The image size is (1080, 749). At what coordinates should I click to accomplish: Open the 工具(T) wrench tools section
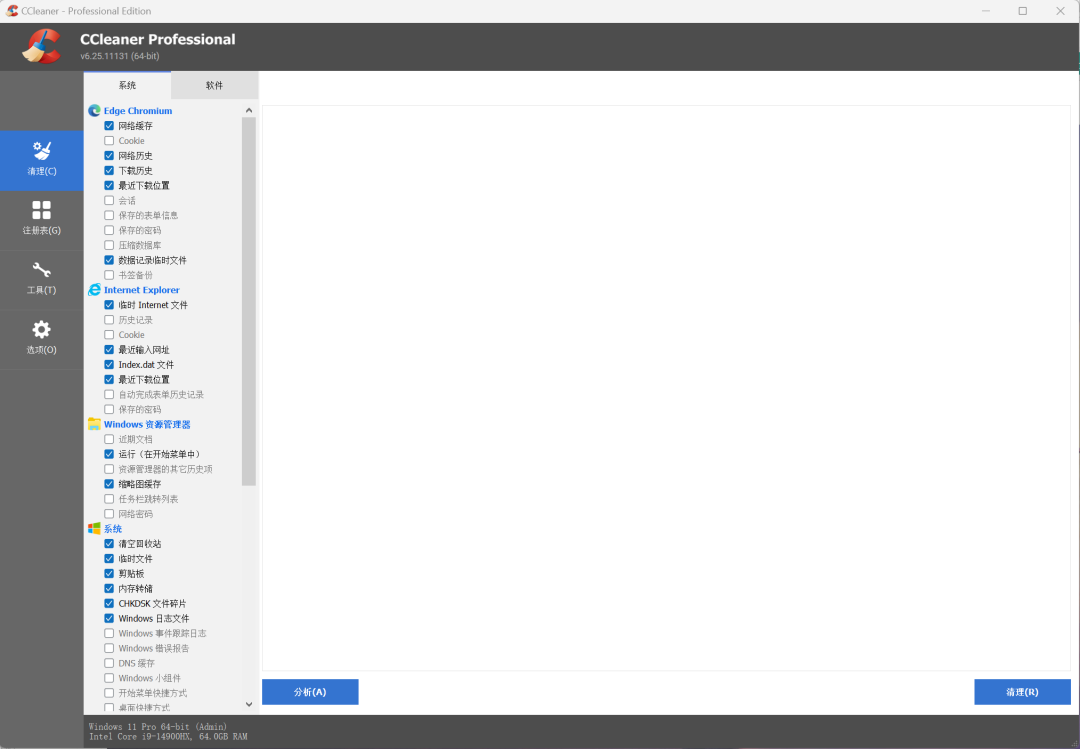41,279
